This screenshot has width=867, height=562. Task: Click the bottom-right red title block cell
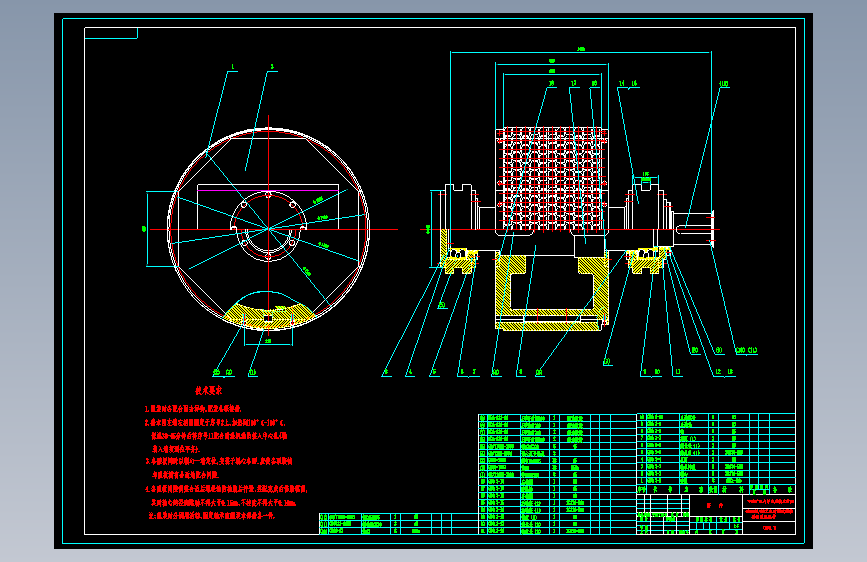click(769, 528)
